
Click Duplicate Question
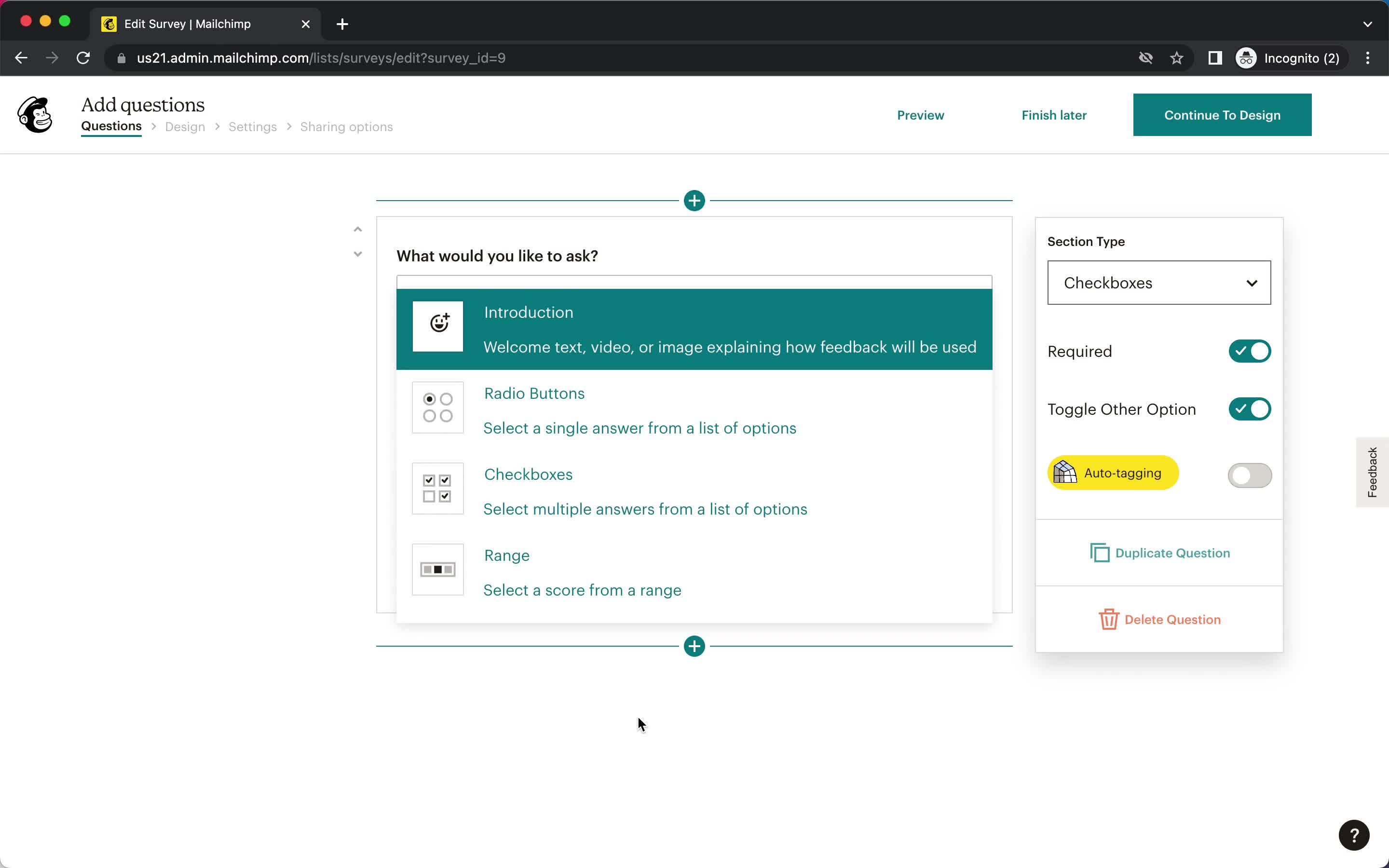[x=1159, y=553]
